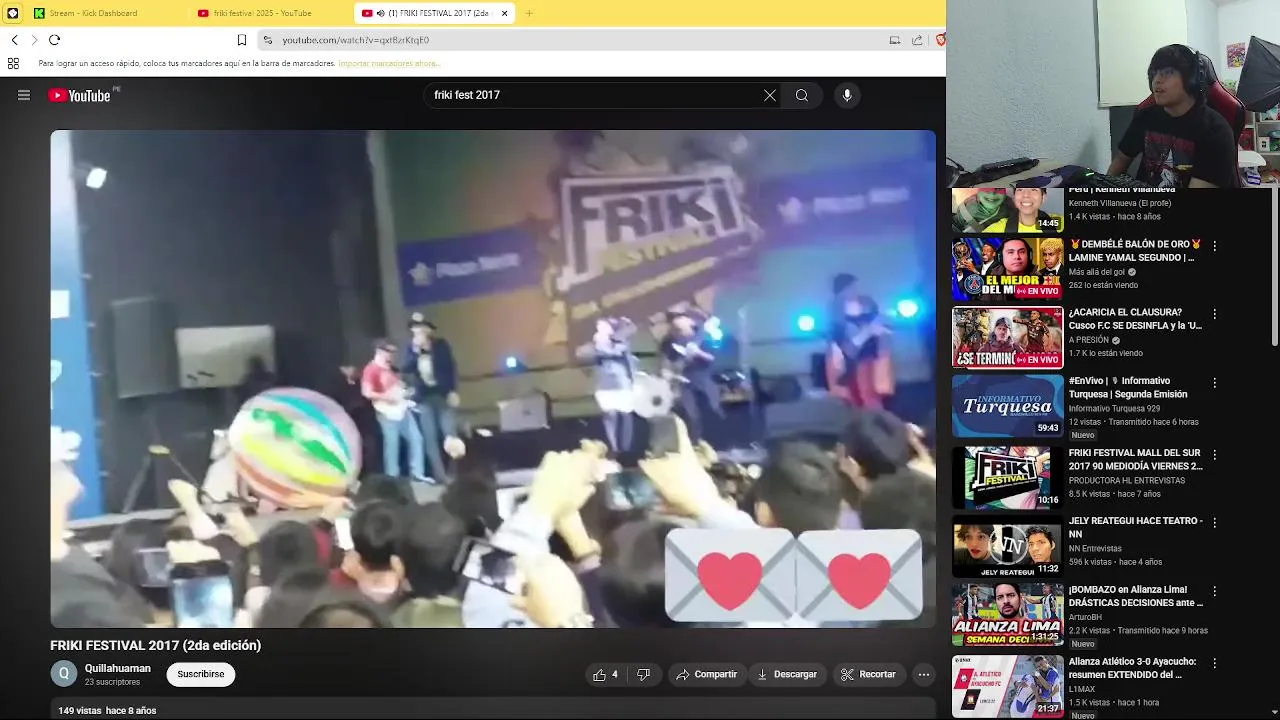Open the 'DEMBÉLÉ BALÓN DE ORO' live thumbnail

(1007, 269)
